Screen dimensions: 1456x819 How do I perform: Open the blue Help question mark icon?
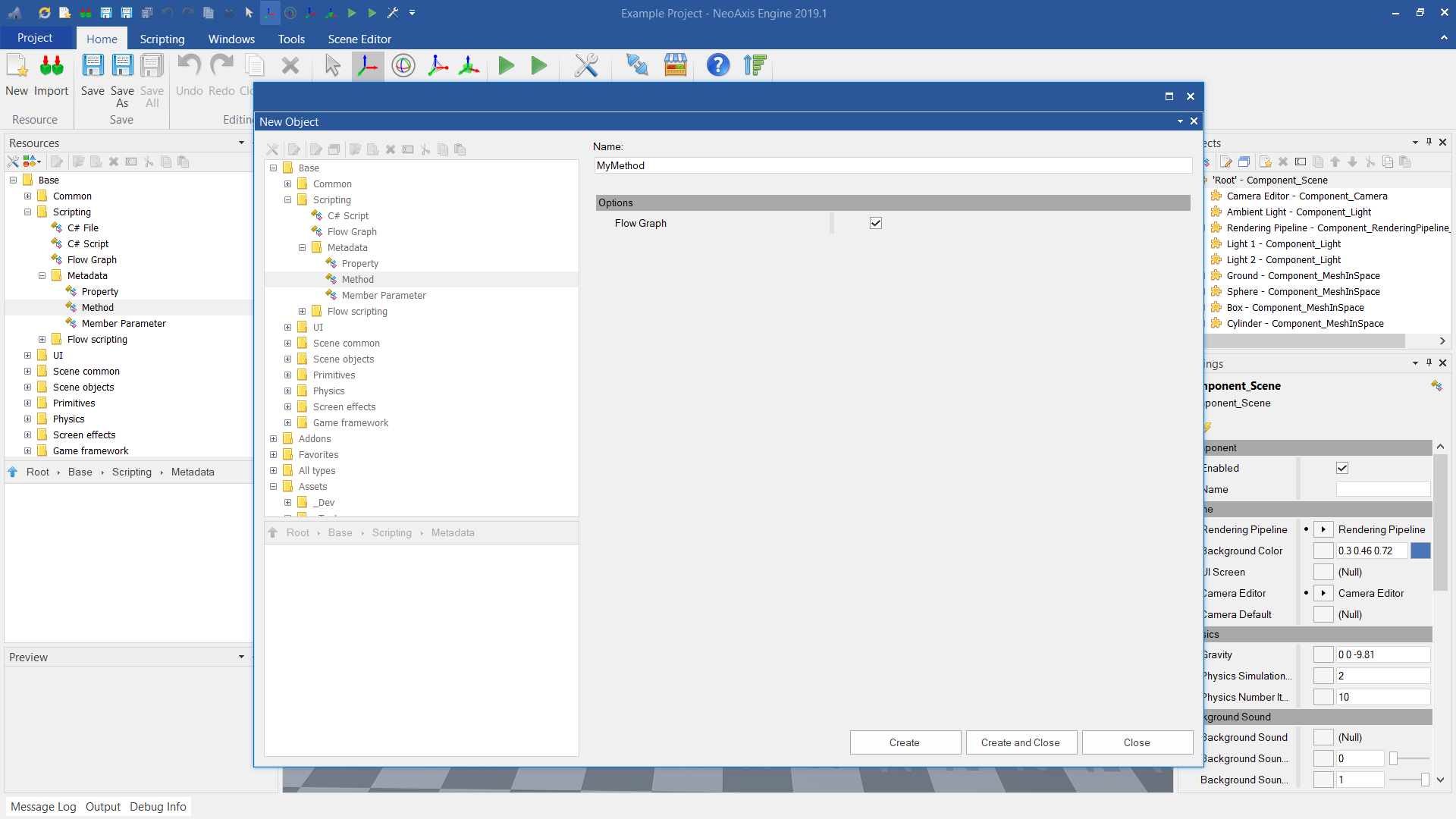717,66
